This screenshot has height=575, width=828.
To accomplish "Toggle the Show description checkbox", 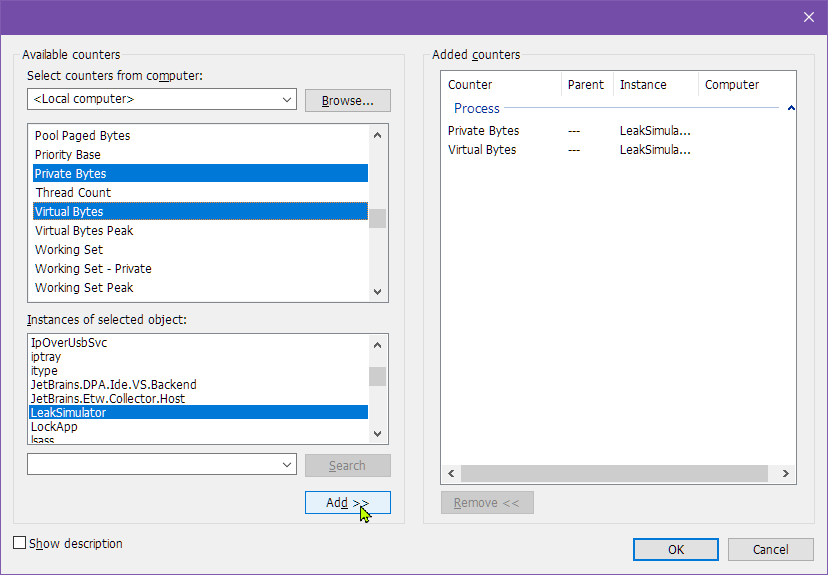I will (x=20, y=543).
